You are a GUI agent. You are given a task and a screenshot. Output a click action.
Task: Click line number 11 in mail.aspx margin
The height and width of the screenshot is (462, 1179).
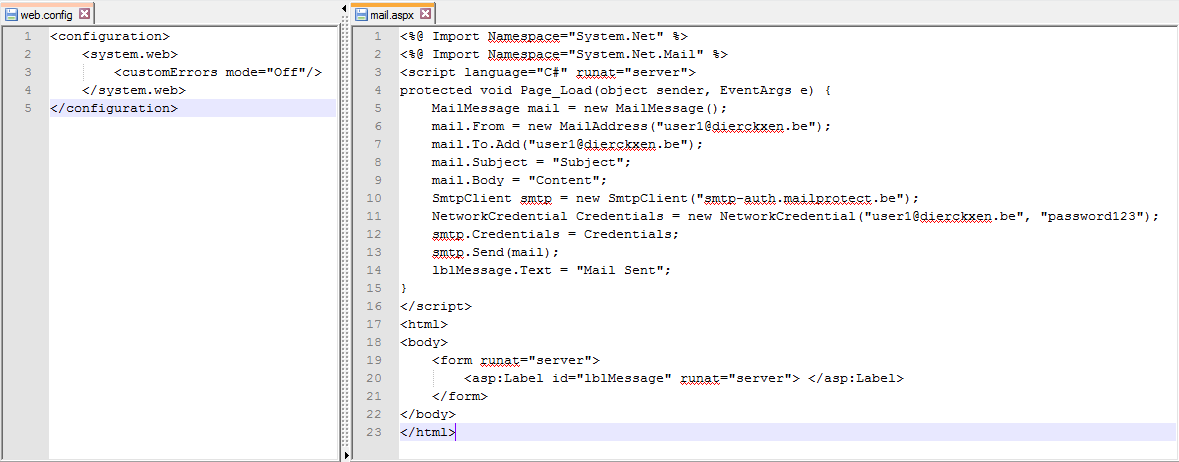tap(376, 217)
